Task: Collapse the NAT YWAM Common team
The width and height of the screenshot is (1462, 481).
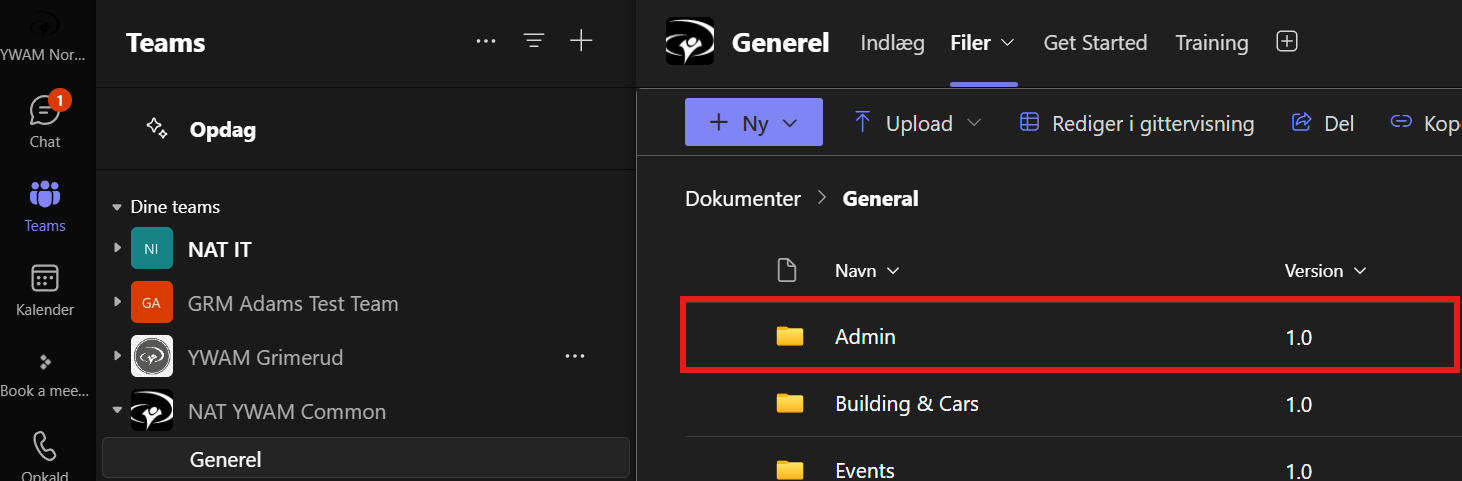Action: tap(118, 410)
